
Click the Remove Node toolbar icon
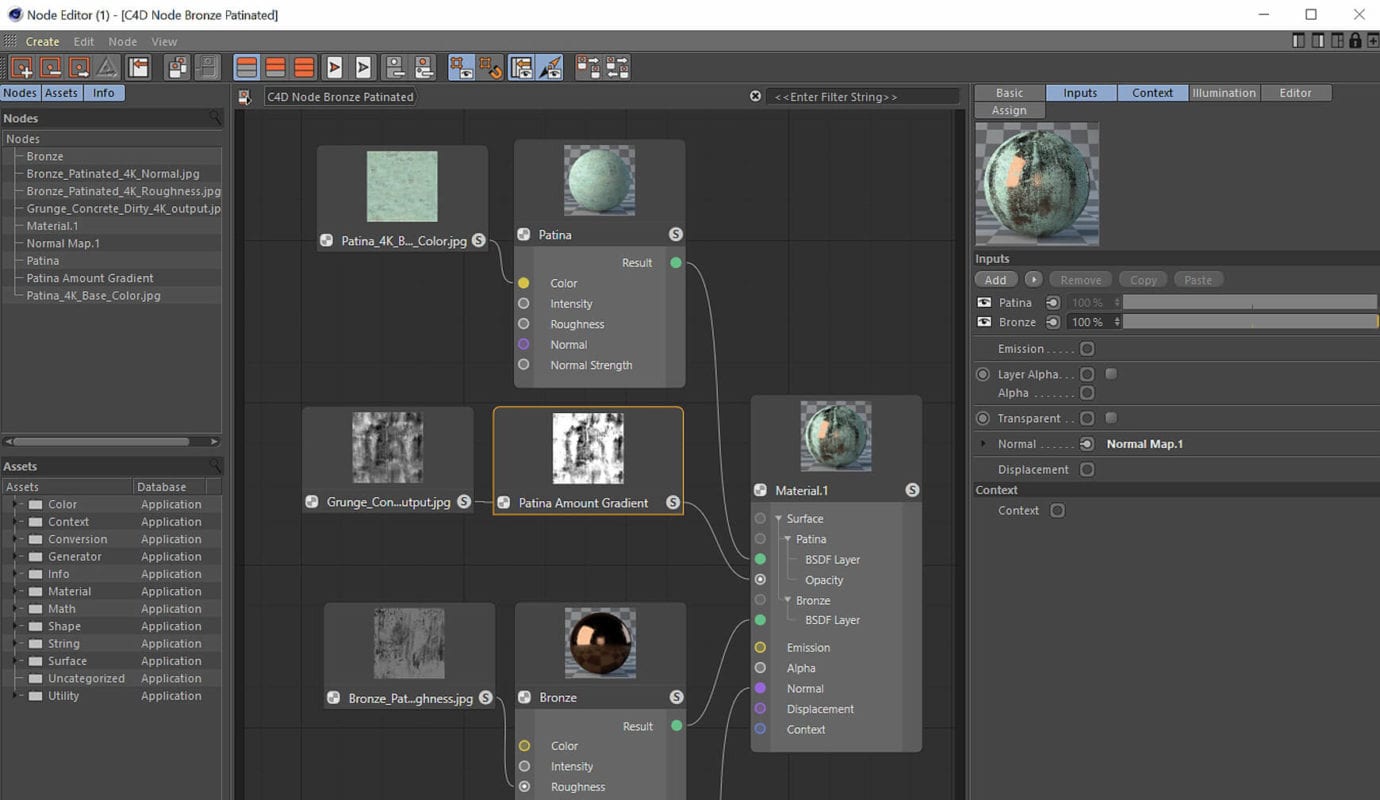coord(49,68)
